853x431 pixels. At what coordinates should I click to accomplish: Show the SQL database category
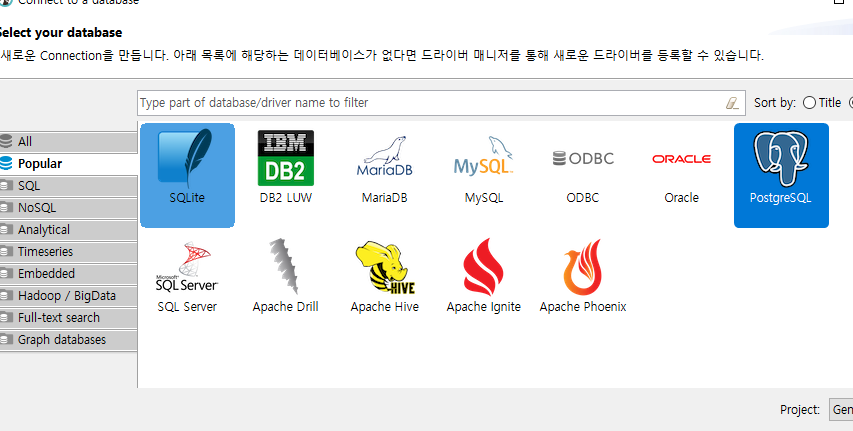(69, 186)
